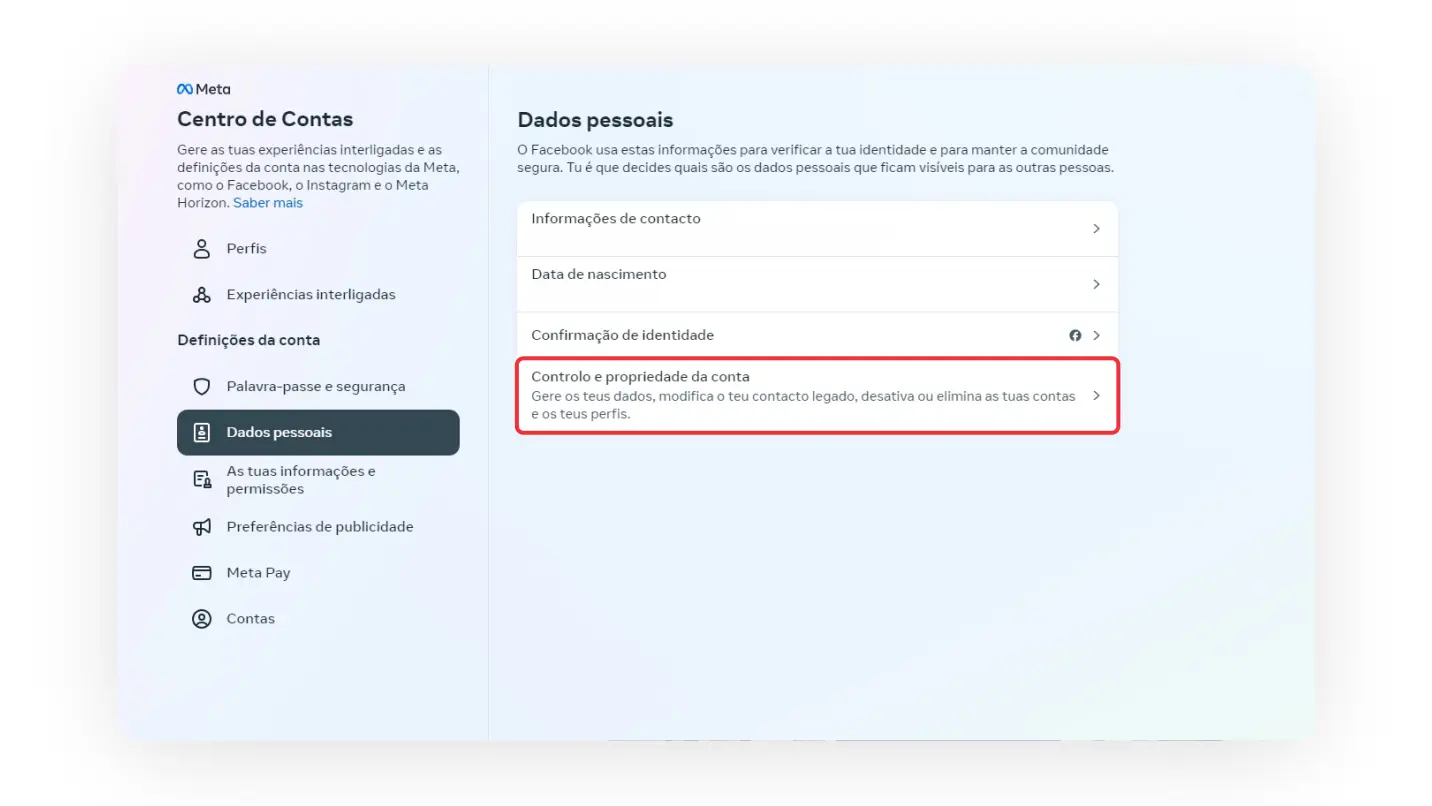The height and width of the screenshot is (806, 1432).
Task: Select the Perfis person icon
Action: point(202,248)
